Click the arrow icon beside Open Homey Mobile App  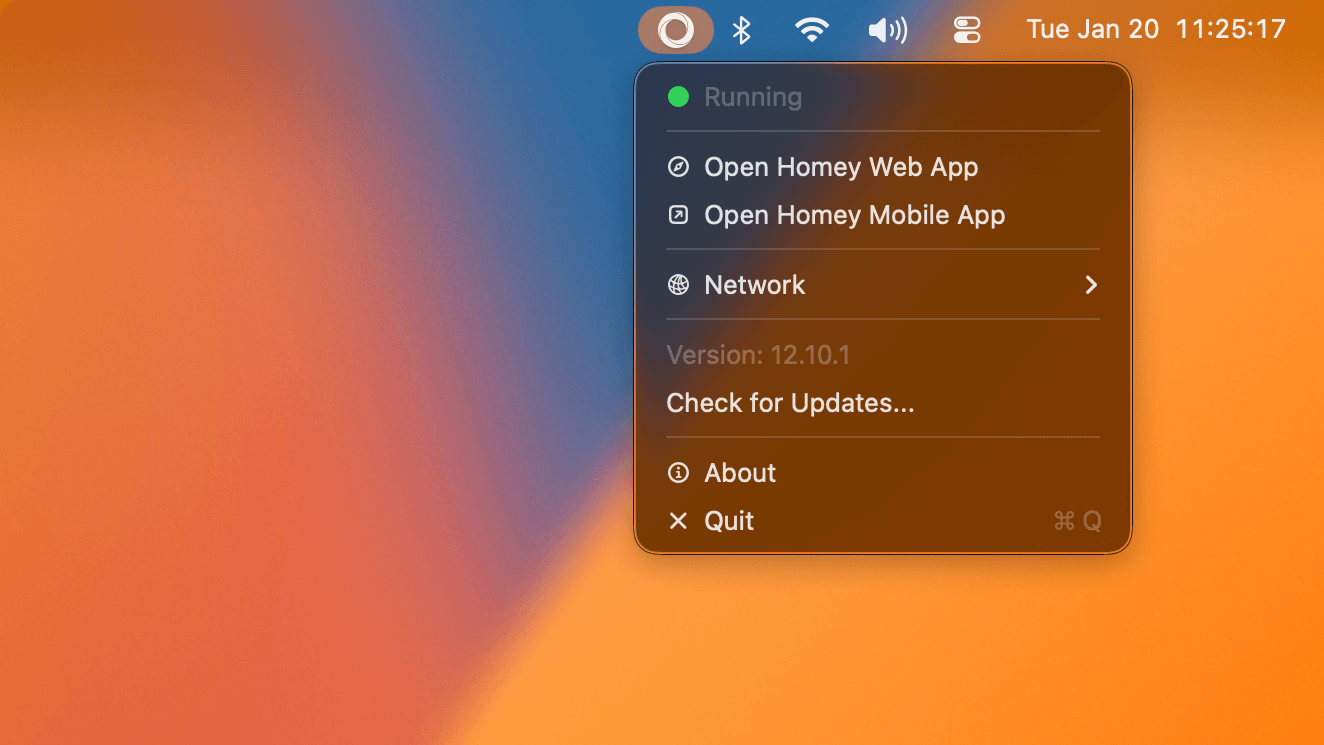(x=679, y=214)
